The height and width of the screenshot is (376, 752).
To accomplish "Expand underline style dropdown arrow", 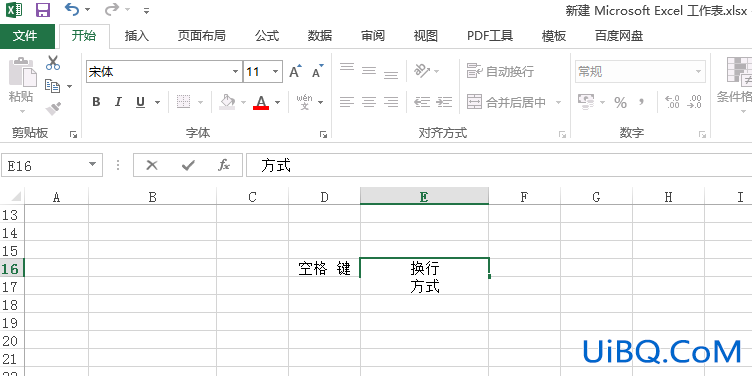I will [x=157, y=102].
